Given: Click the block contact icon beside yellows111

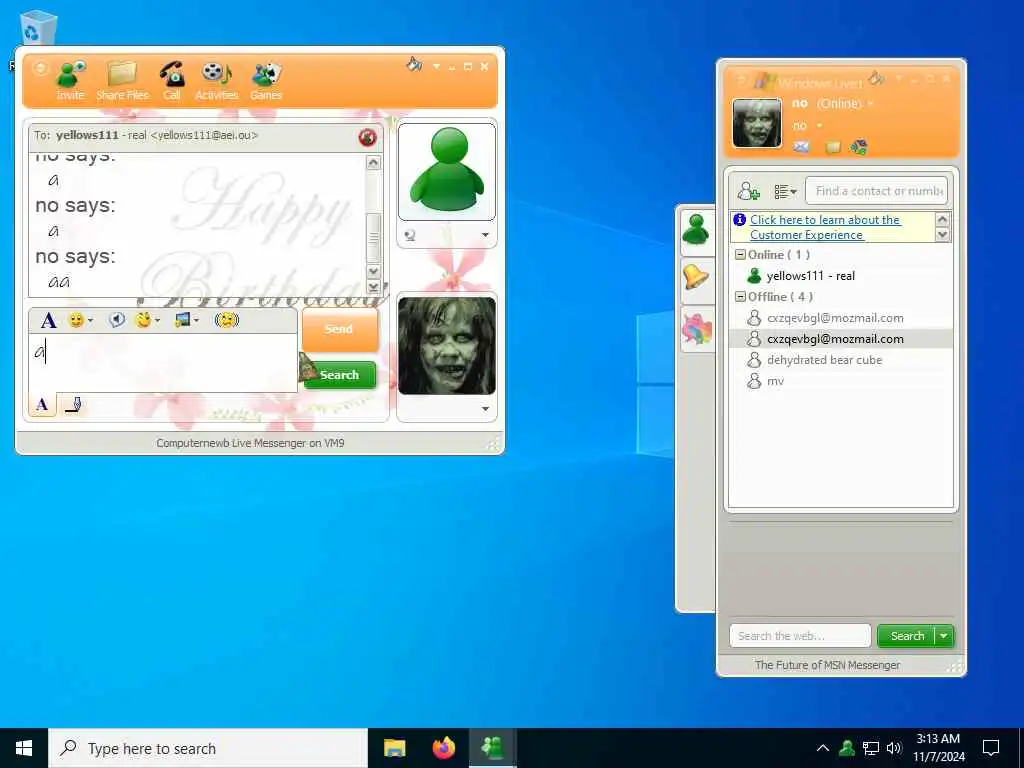Looking at the screenshot, I should (367, 137).
